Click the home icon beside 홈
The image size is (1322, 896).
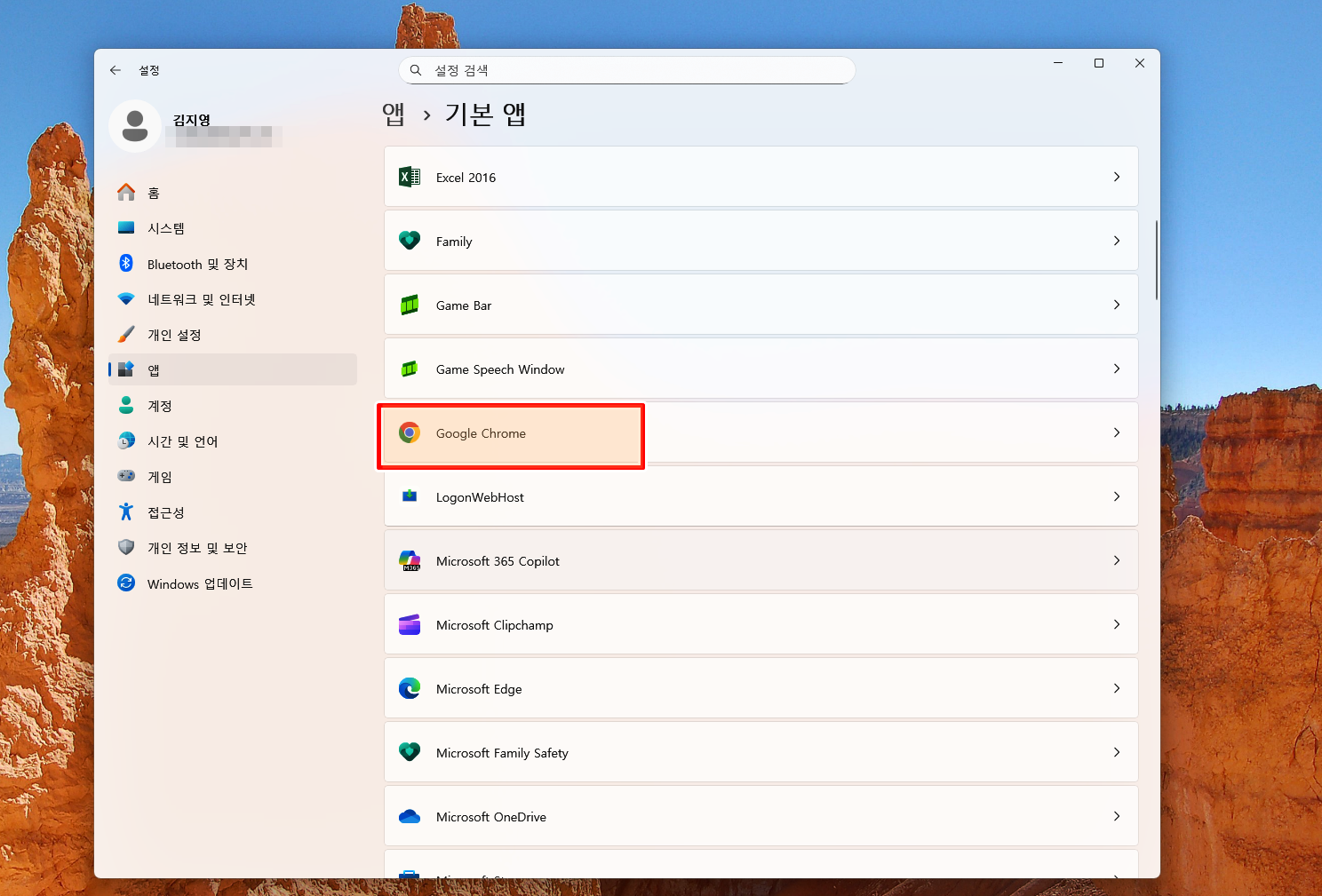click(x=126, y=192)
